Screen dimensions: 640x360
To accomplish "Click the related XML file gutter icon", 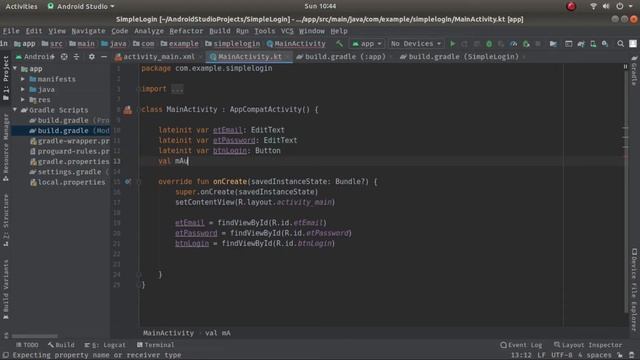I will click(128, 110).
